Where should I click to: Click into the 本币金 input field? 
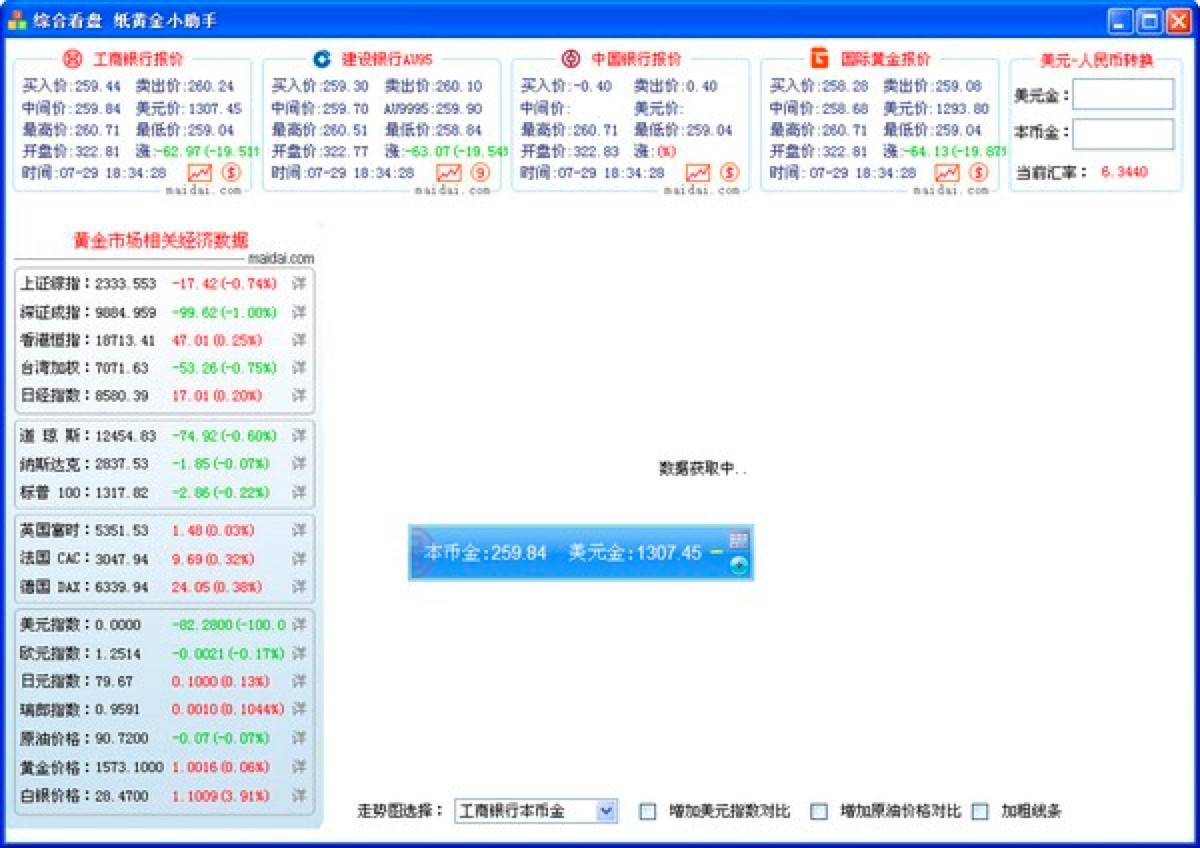point(1123,134)
